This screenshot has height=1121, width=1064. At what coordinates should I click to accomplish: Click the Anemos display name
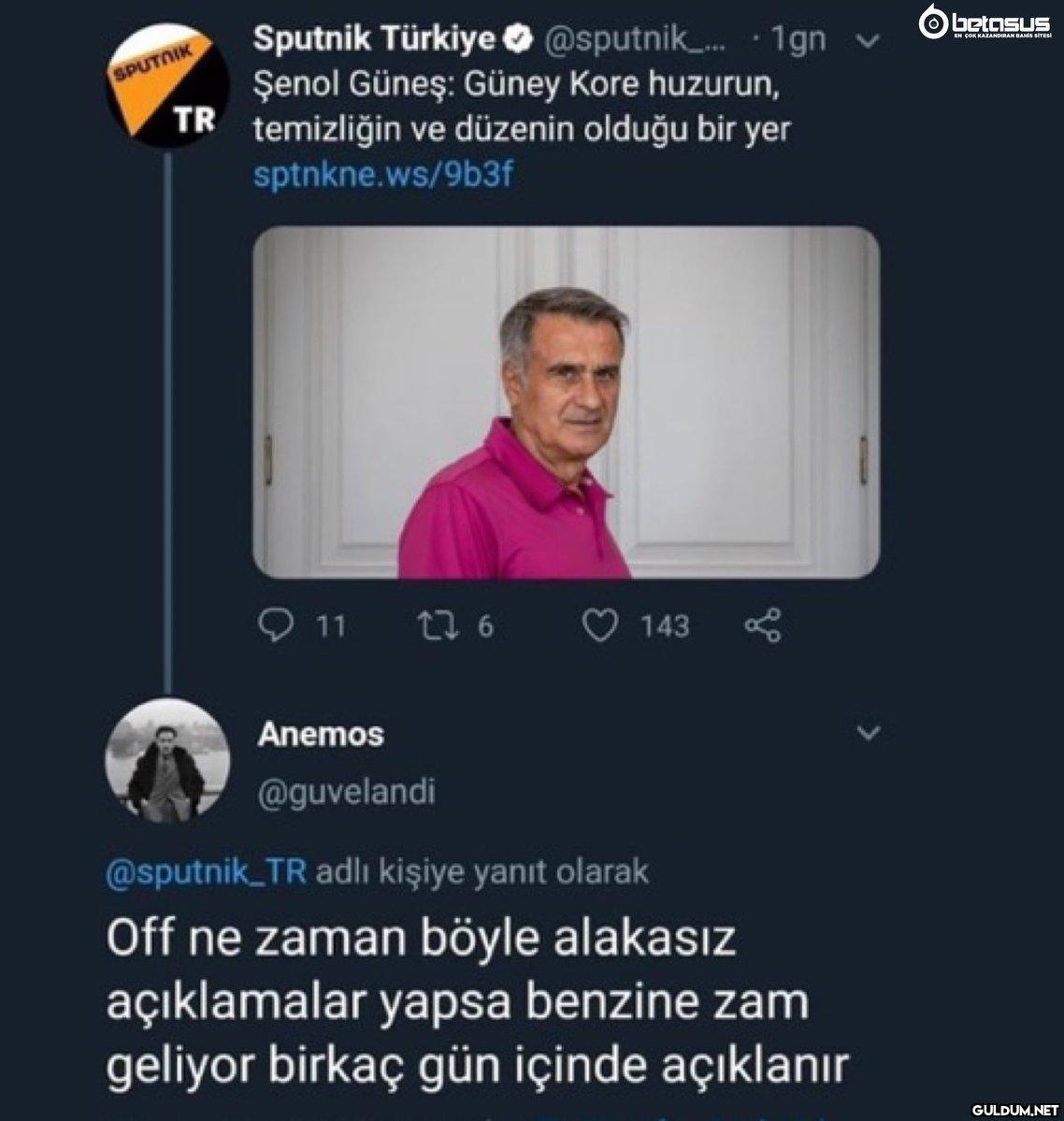point(320,734)
